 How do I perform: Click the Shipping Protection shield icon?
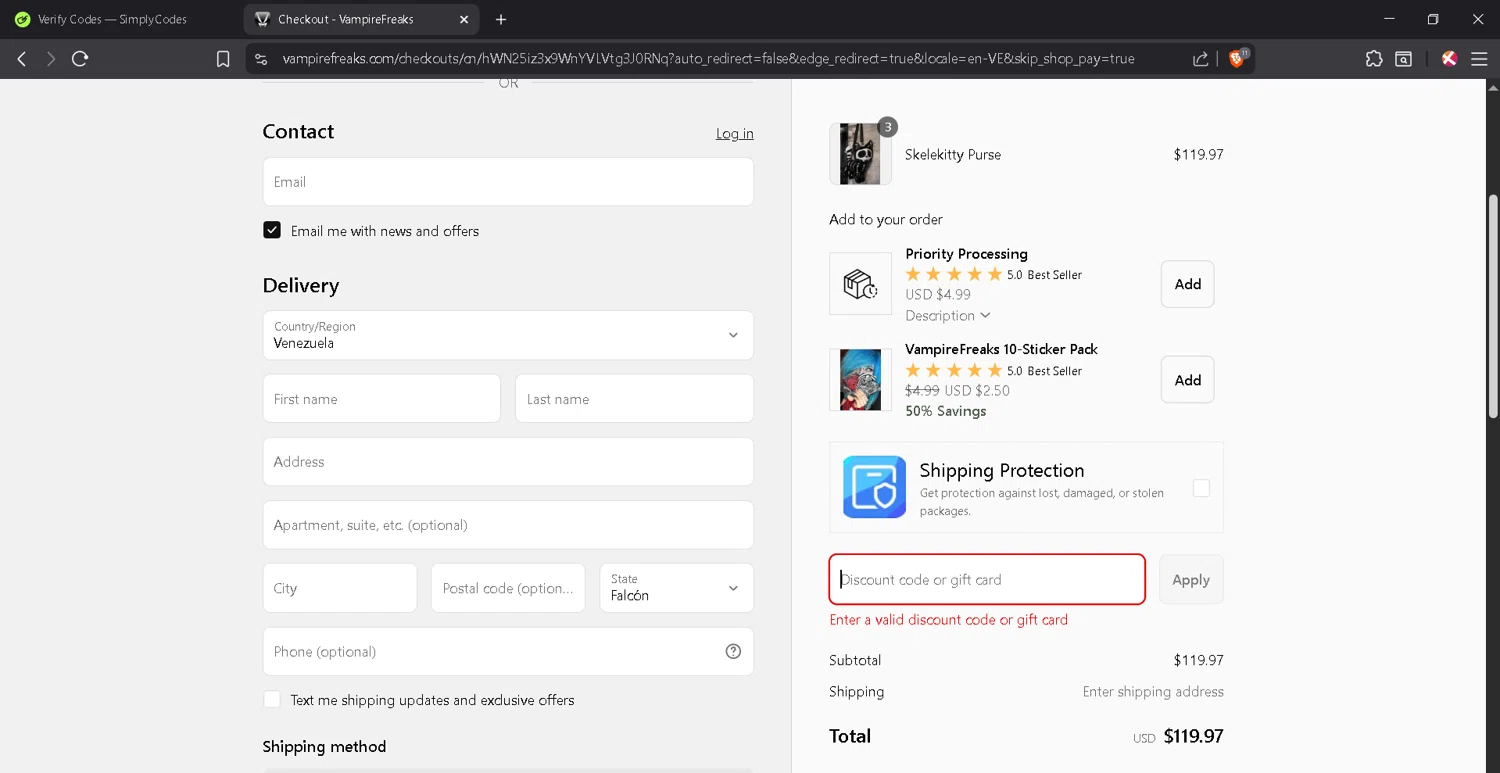click(874, 487)
